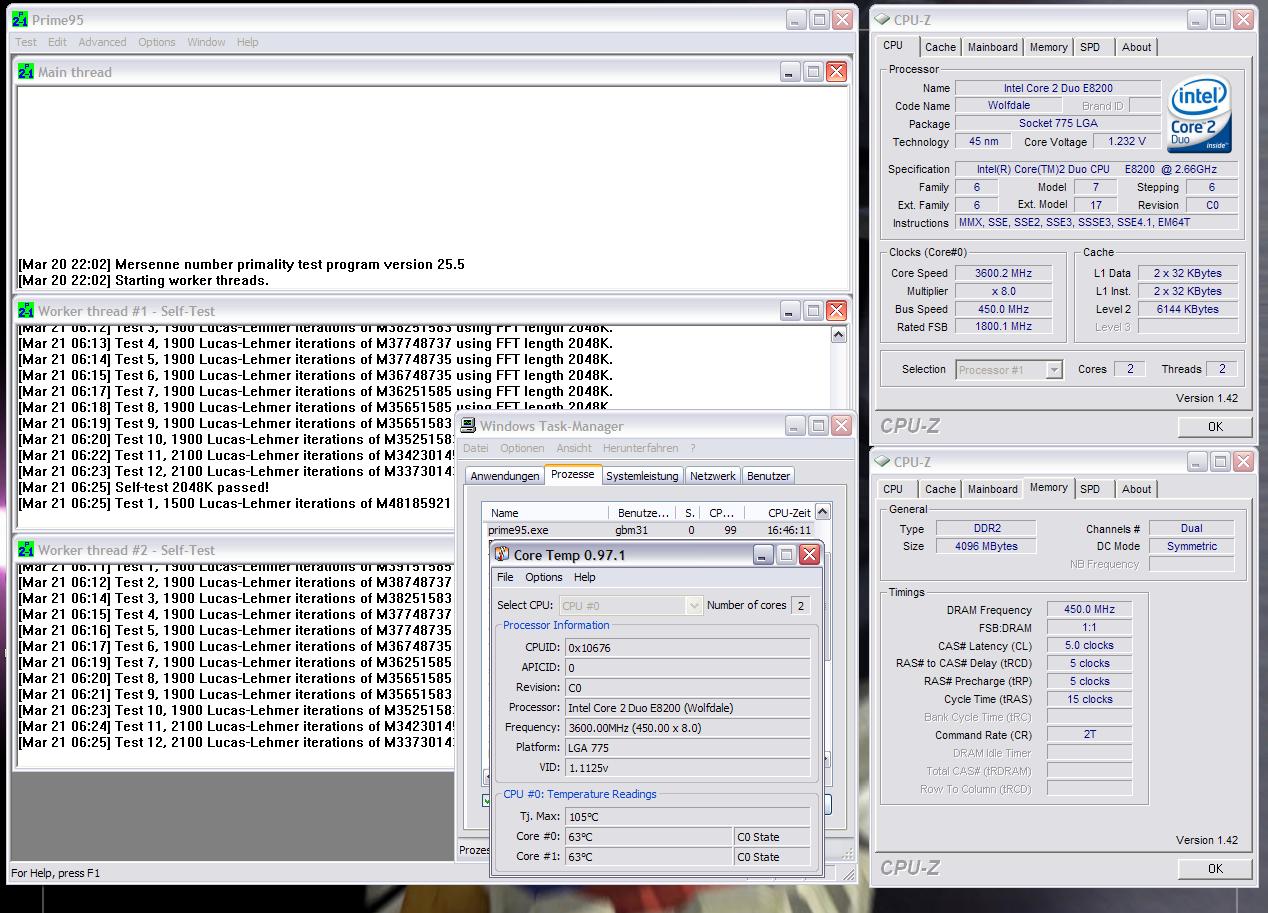
Task: Open the Test menu in Prime95
Action: (26, 42)
